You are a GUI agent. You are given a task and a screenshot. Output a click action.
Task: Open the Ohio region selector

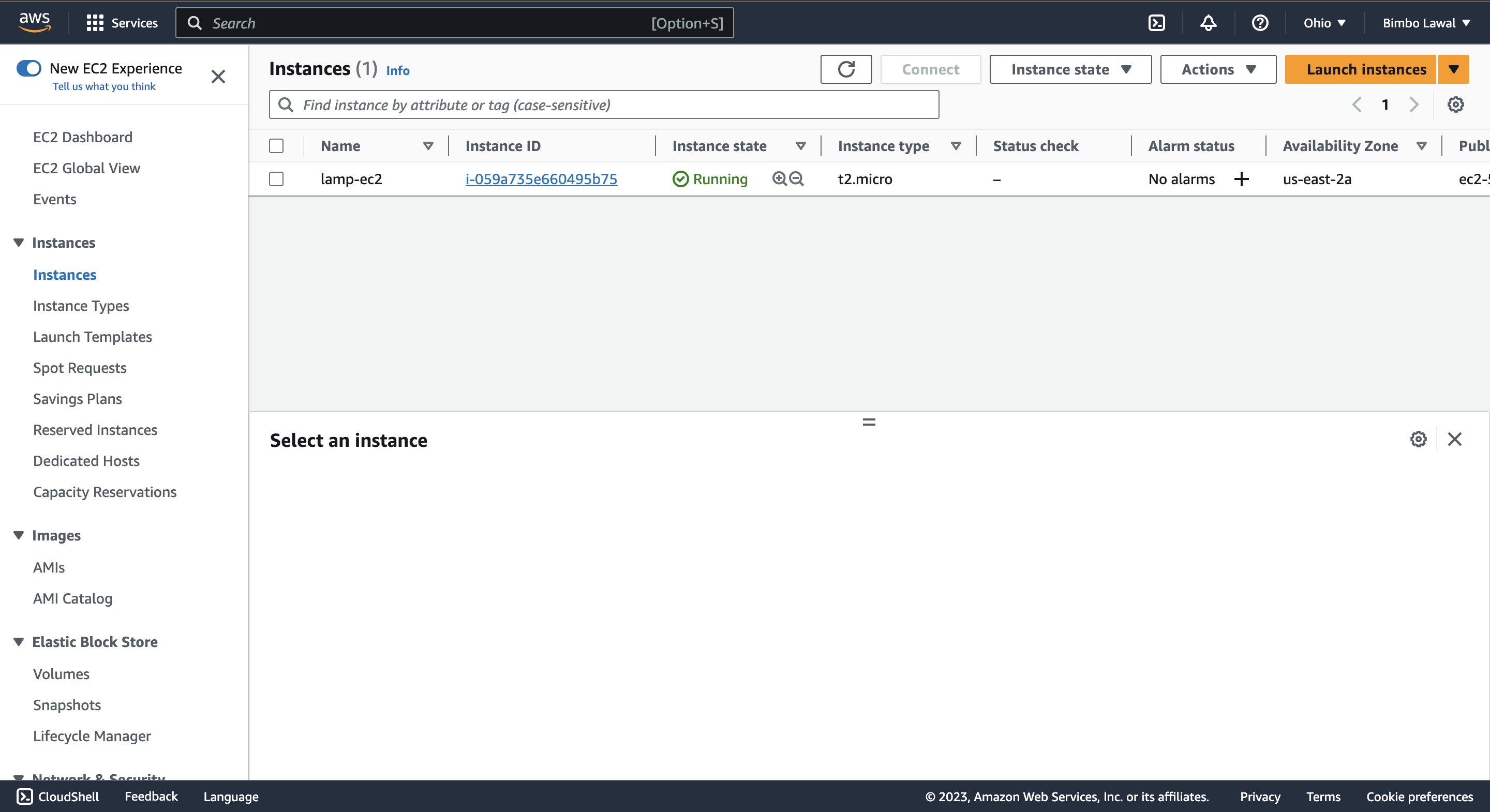(1323, 23)
